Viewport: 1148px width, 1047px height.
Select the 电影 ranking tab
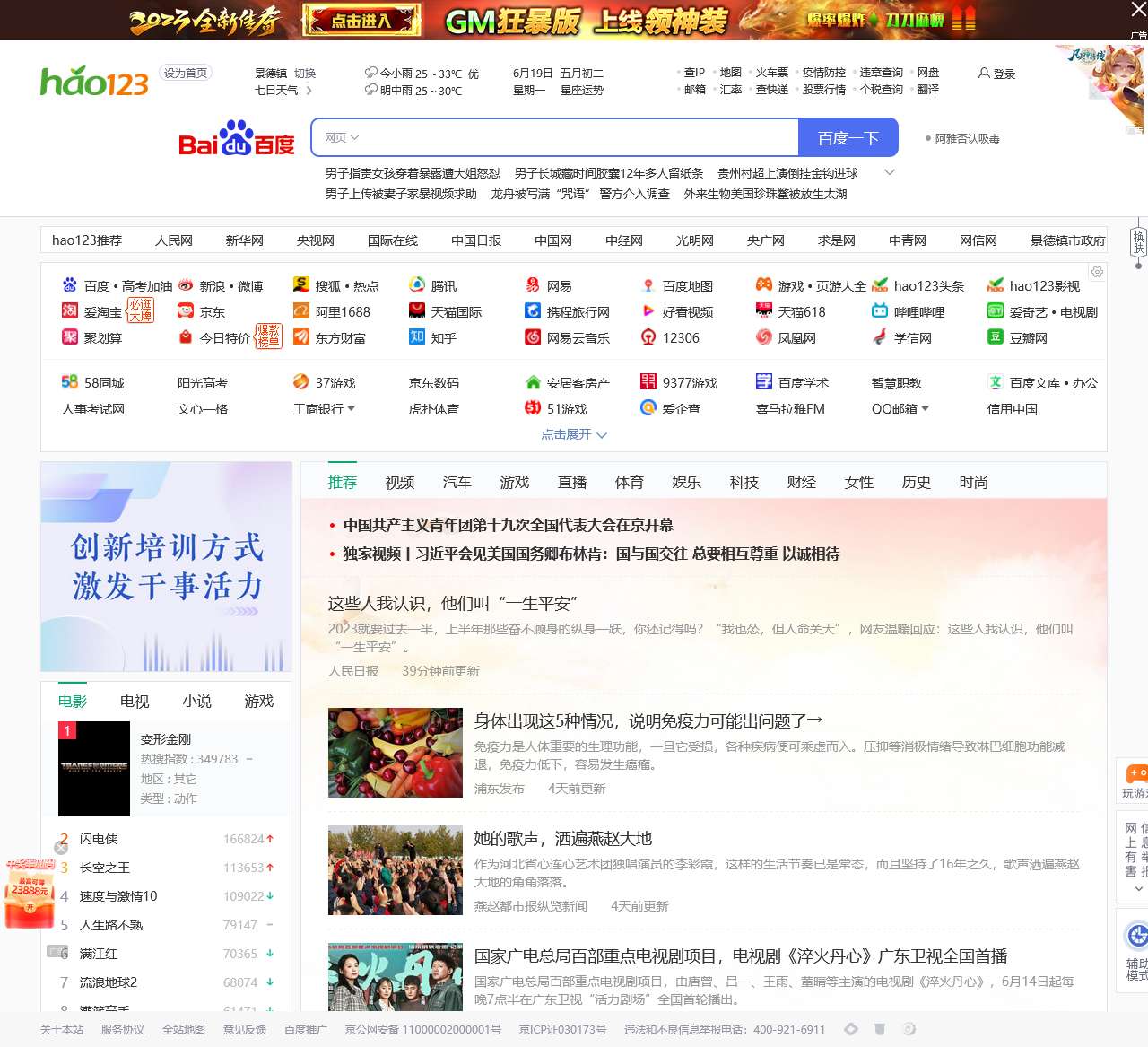pyautogui.click(x=73, y=701)
